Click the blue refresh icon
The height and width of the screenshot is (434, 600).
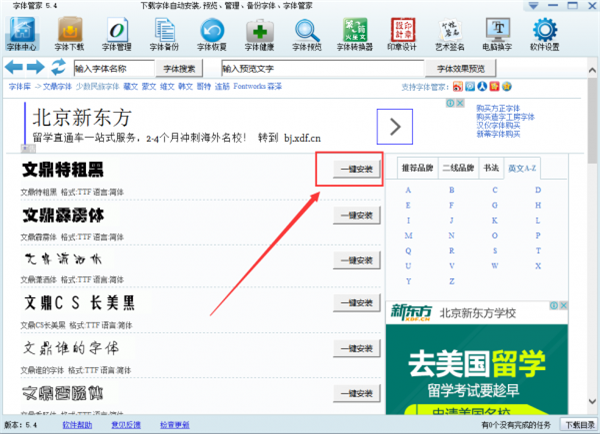(x=58, y=68)
